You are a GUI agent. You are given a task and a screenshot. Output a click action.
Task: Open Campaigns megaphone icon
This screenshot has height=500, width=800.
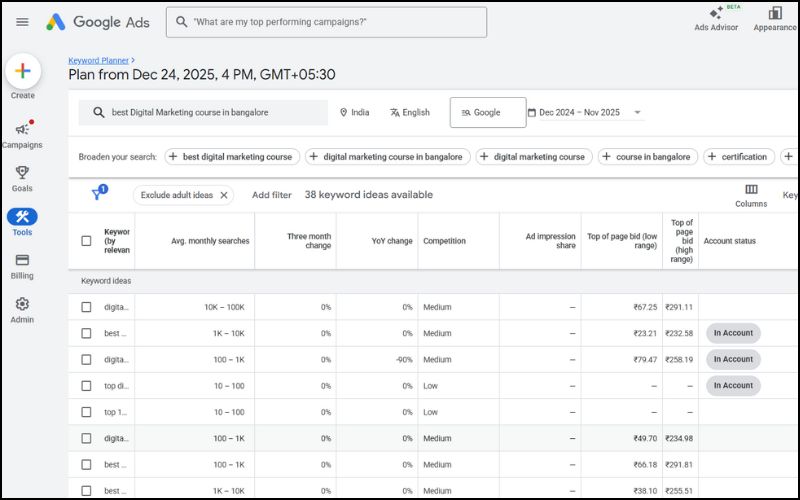click(22, 129)
